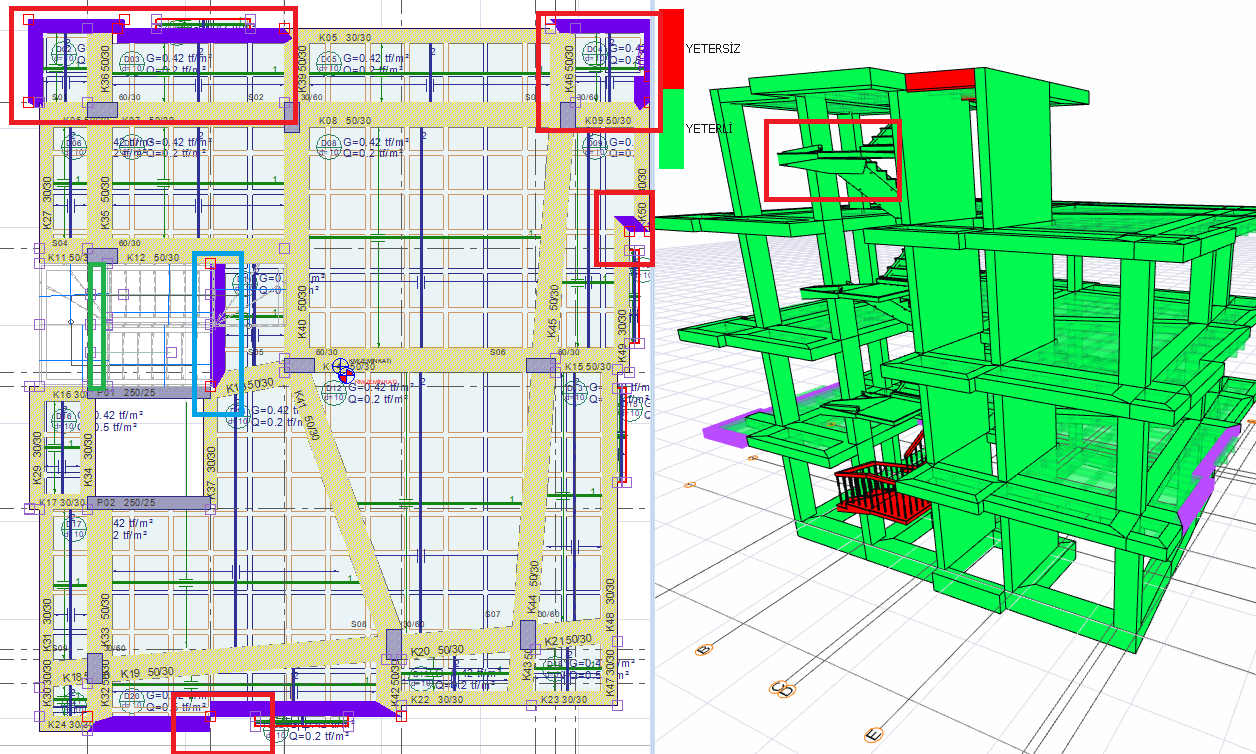The width and height of the screenshot is (1256, 754).
Task: Click axis bubble B in 3D view
Action: pos(702,649)
